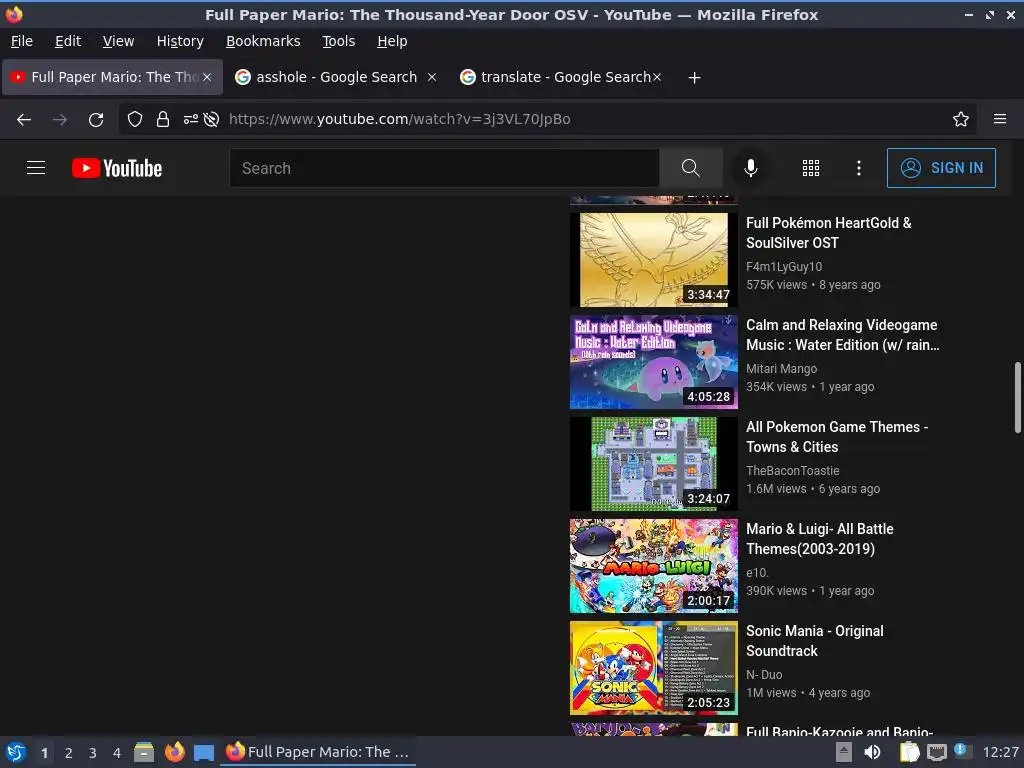Open a new tab with plus button
This screenshot has width=1024, height=768.
694,78
